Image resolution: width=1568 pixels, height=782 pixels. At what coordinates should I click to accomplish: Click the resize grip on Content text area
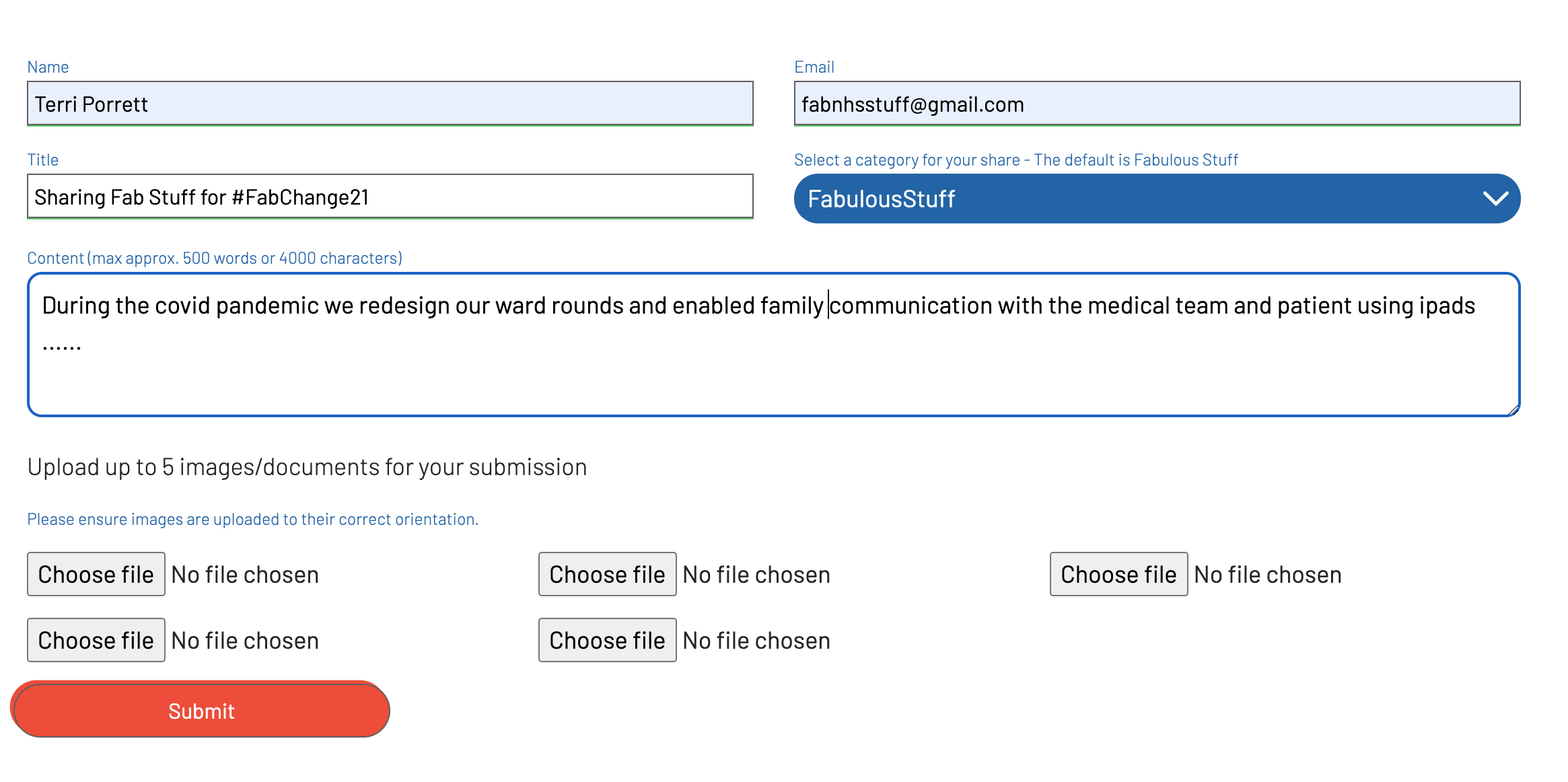coord(1513,410)
